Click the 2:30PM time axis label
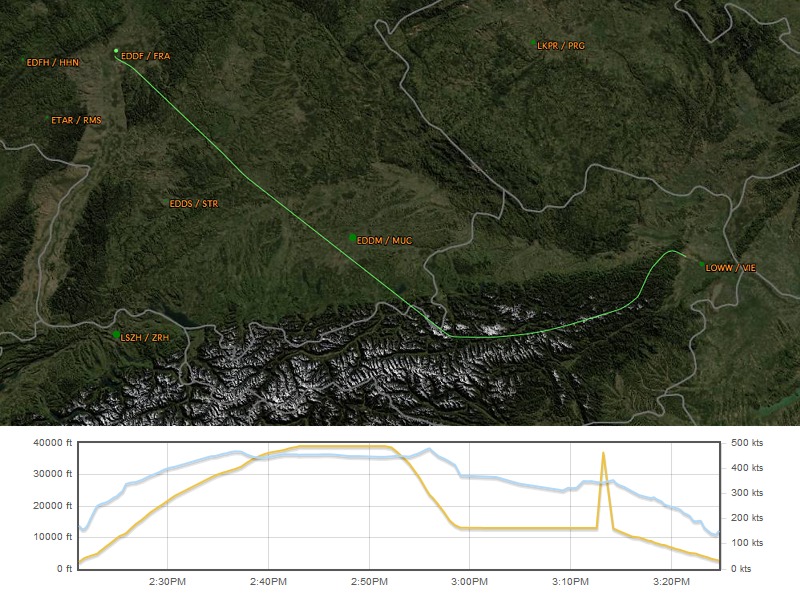800x600 pixels. point(167,582)
